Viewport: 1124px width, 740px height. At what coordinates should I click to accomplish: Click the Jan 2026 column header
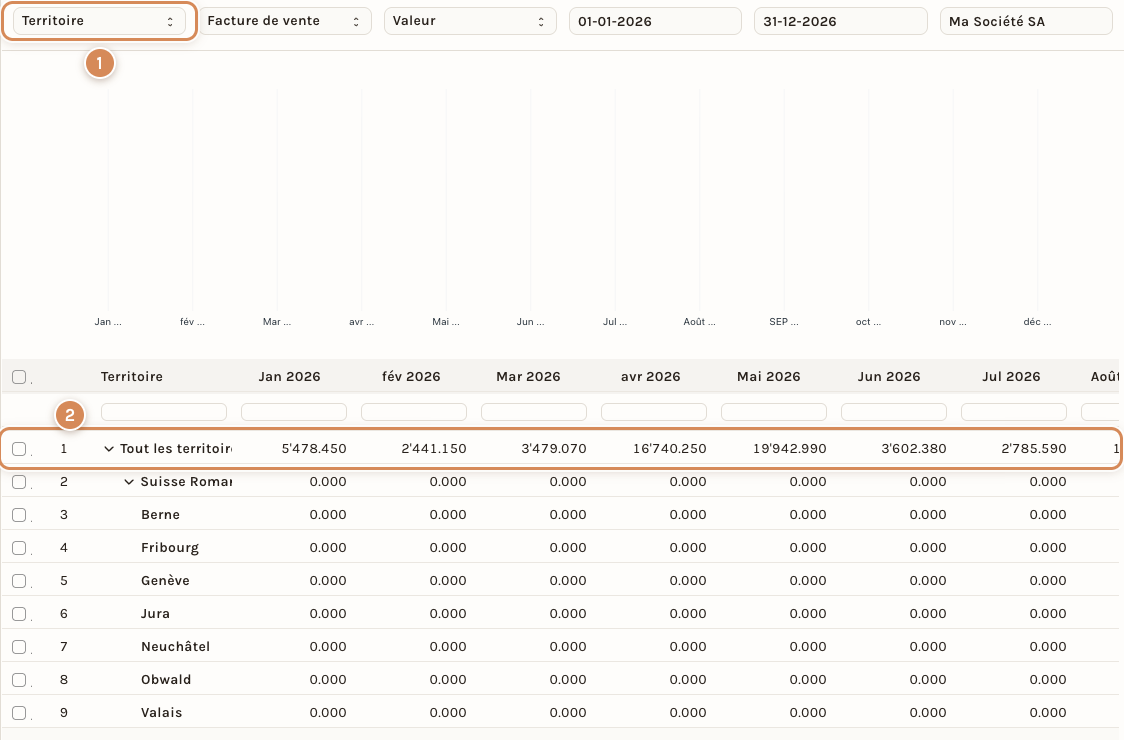click(x=290, y=376)
